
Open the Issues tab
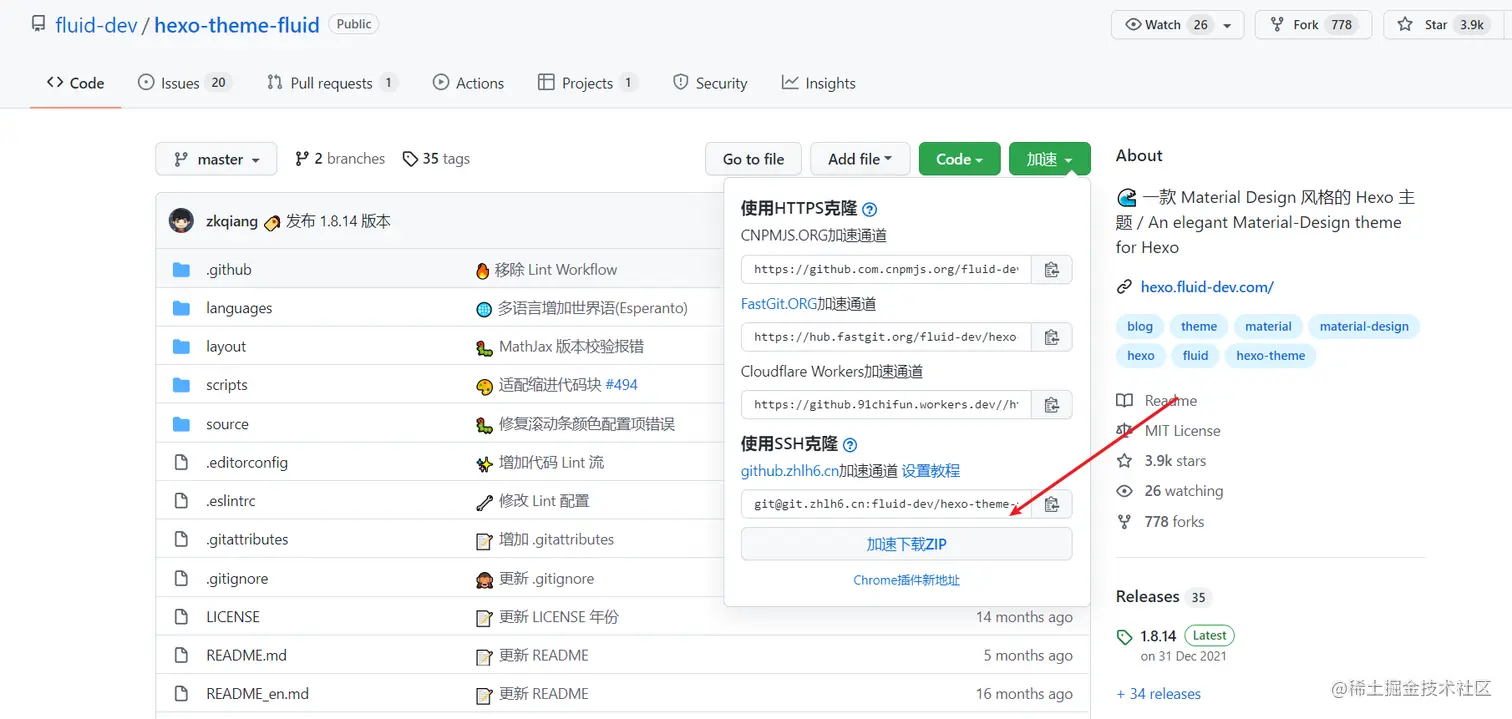184,83
